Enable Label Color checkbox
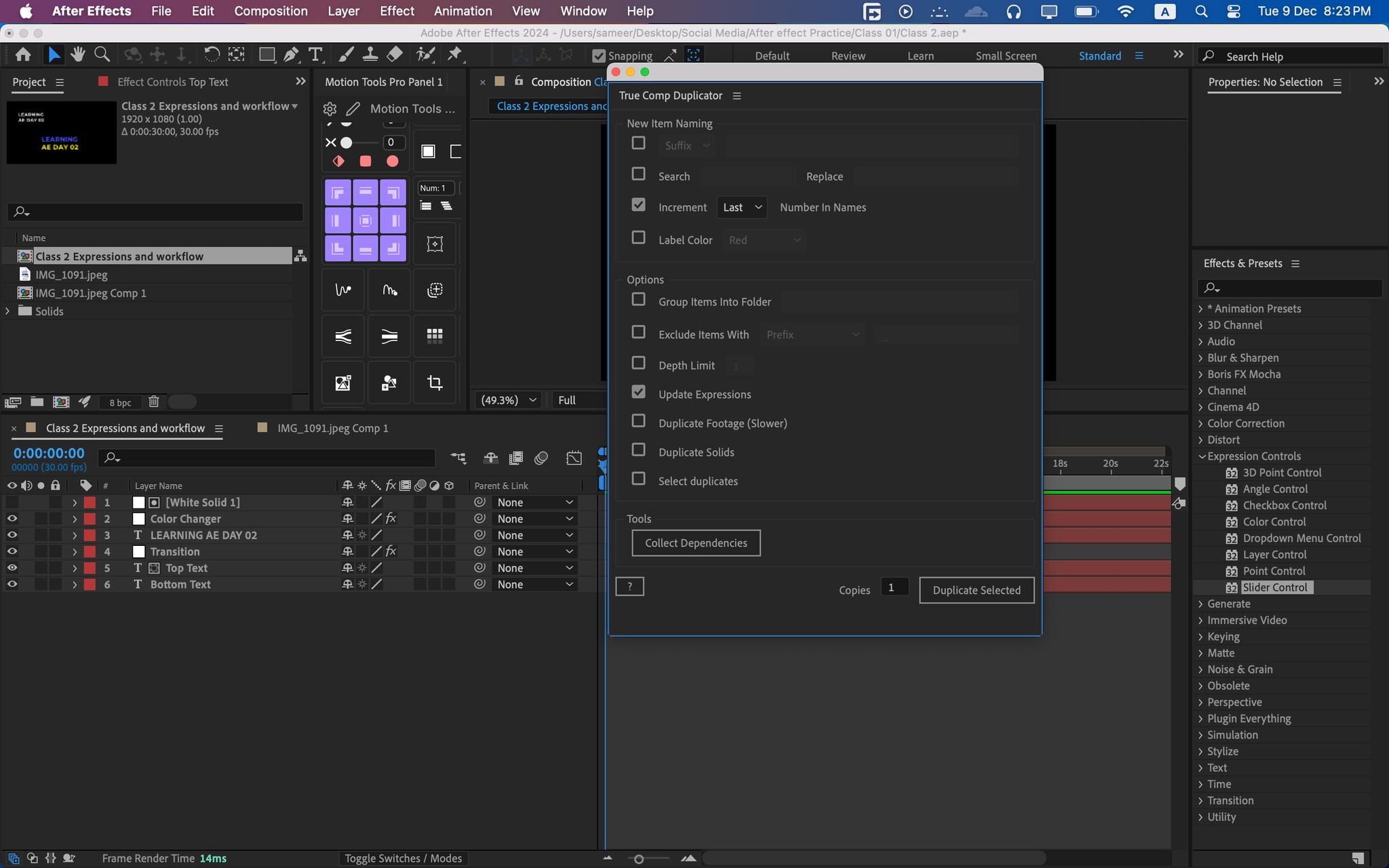 click(x=638, y=237)
